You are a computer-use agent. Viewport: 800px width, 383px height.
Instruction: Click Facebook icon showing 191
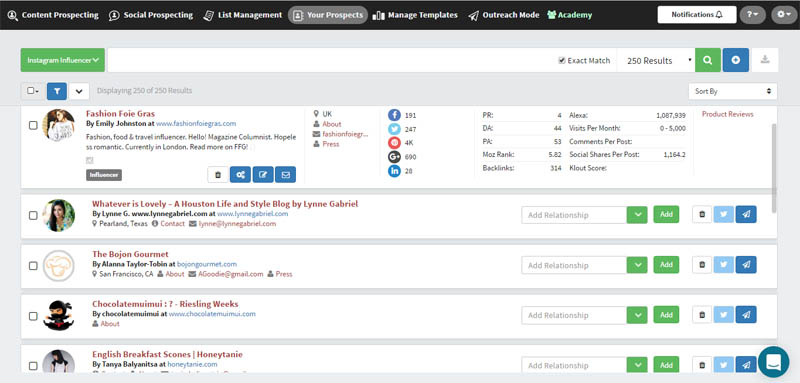[x=394, y=115]
